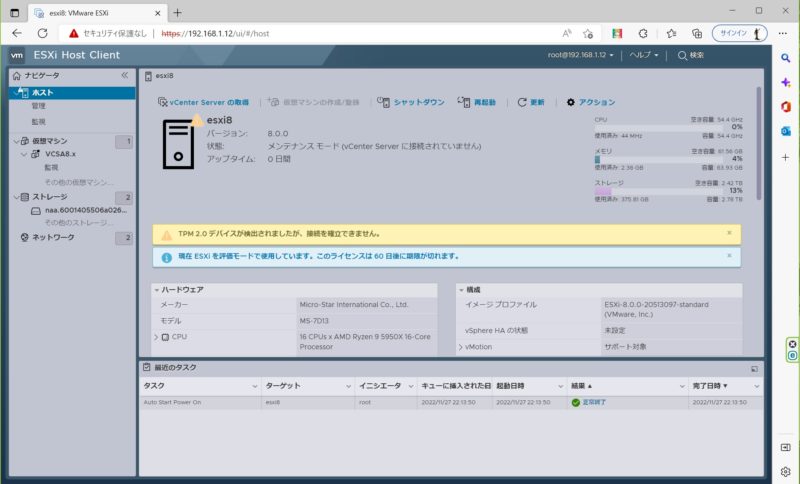This screenshot has width=800, height=484.
Task: Click the vm logo in the header
Action: tap(17, 55)
